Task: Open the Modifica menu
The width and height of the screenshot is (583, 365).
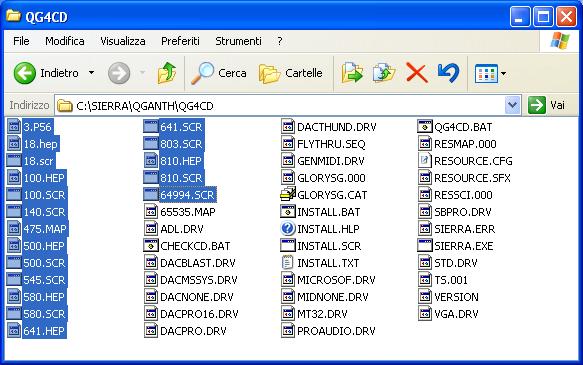Action: (x=65, y=41)
